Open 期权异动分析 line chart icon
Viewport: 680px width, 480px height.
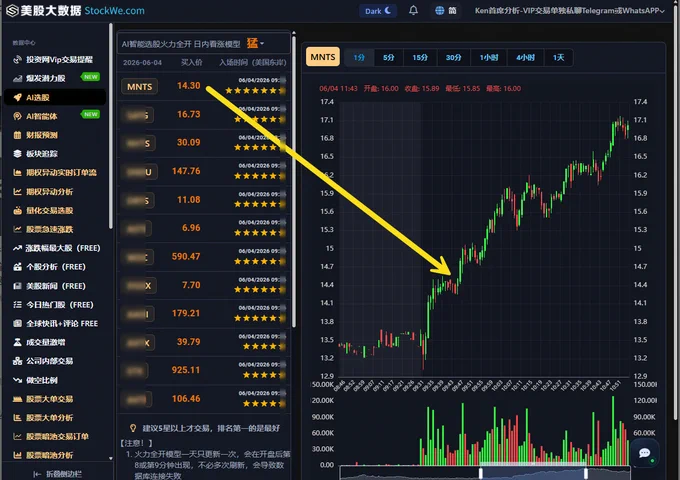pyautogui.click(x=17, y=192)
